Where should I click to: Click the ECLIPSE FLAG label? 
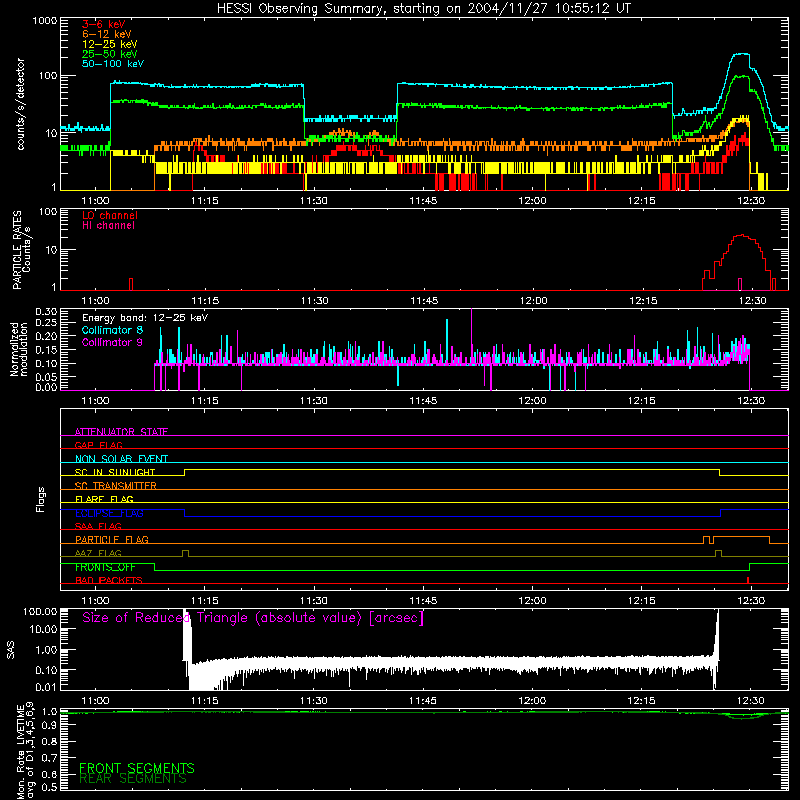[109, 513]
